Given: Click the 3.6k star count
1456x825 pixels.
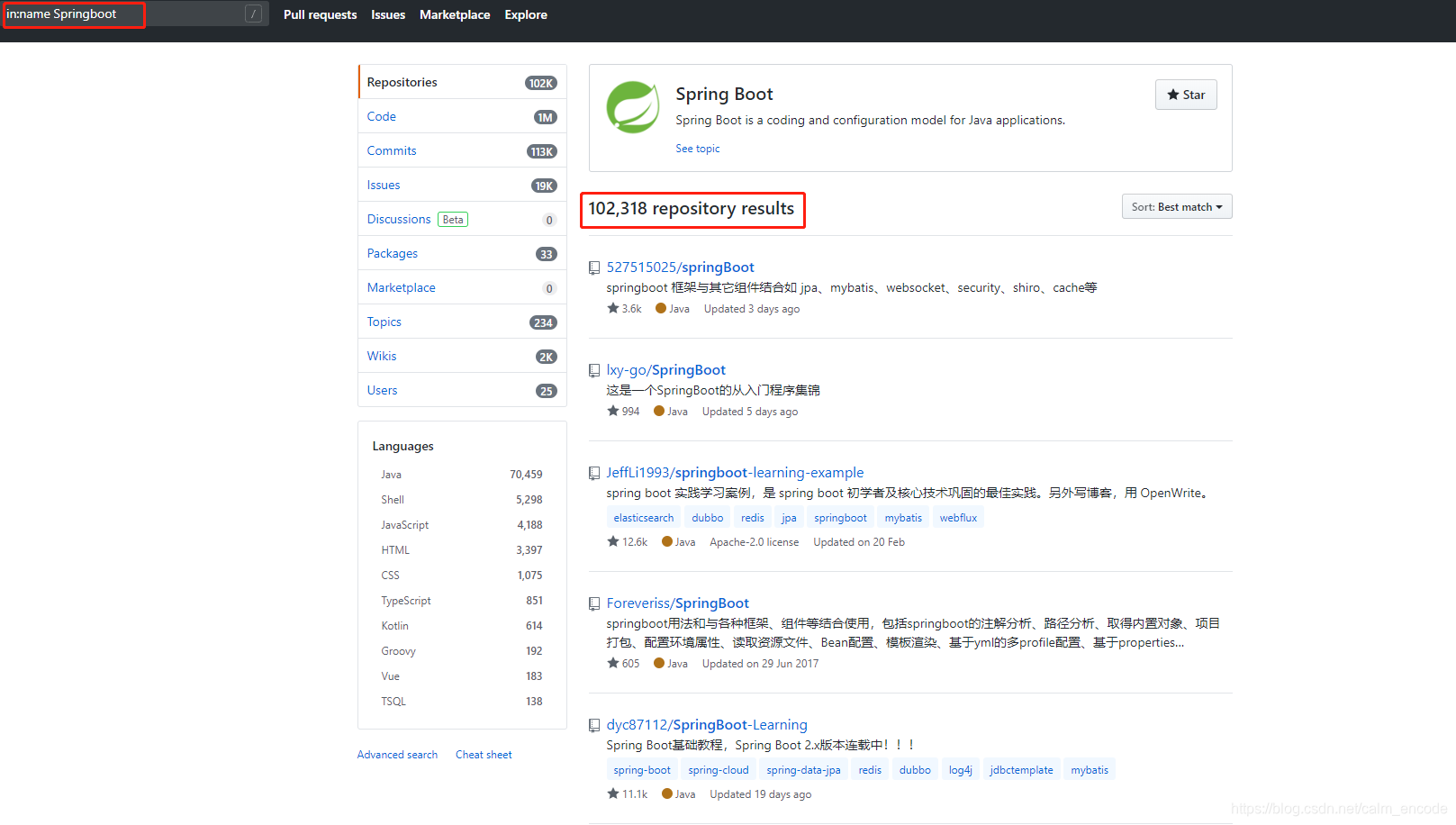Looking at the screenshot, I should pyautogui.click(x=625, y=309).
